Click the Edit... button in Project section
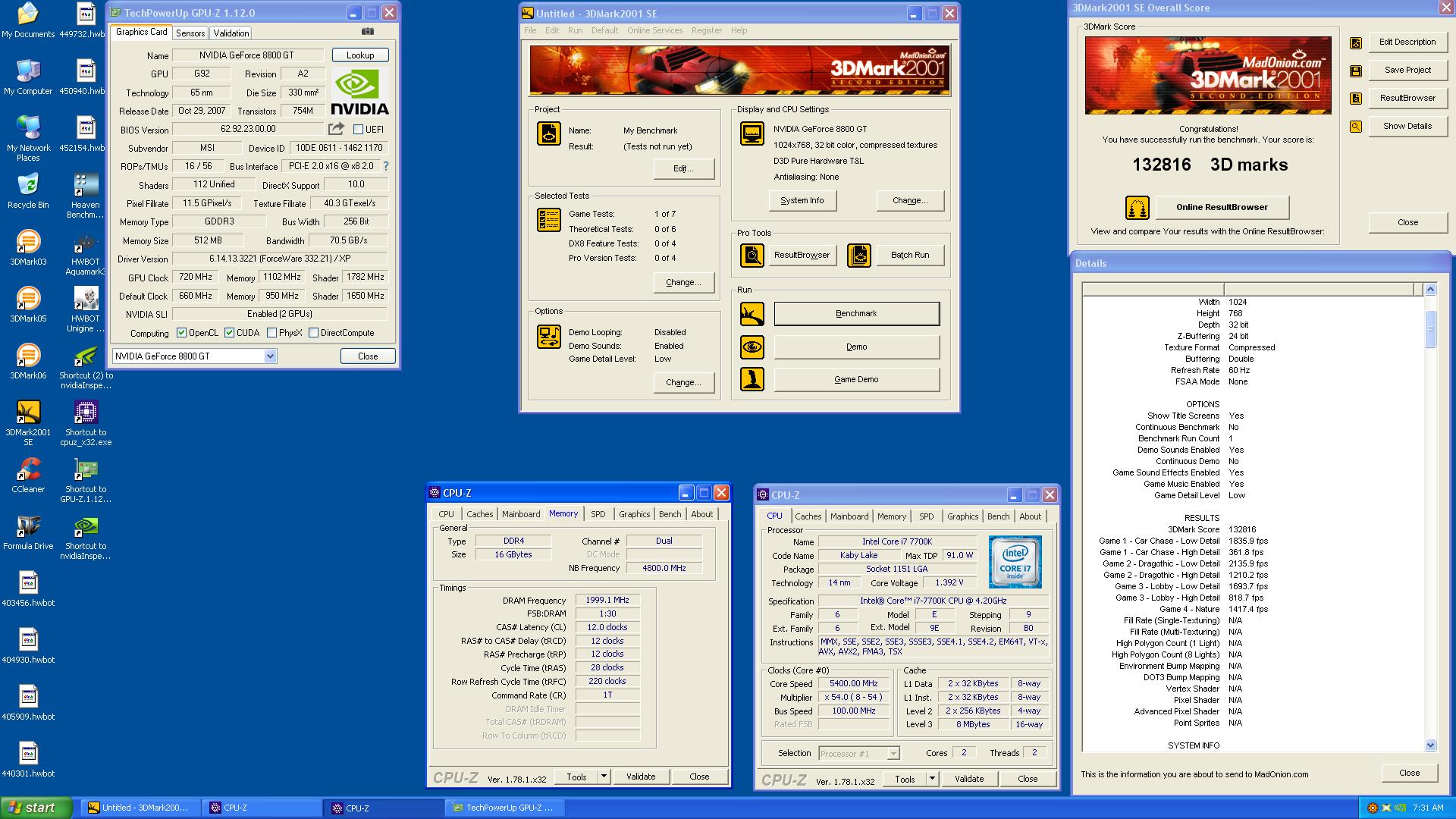The image size is (1456, 819). click(x=683, y=168)
